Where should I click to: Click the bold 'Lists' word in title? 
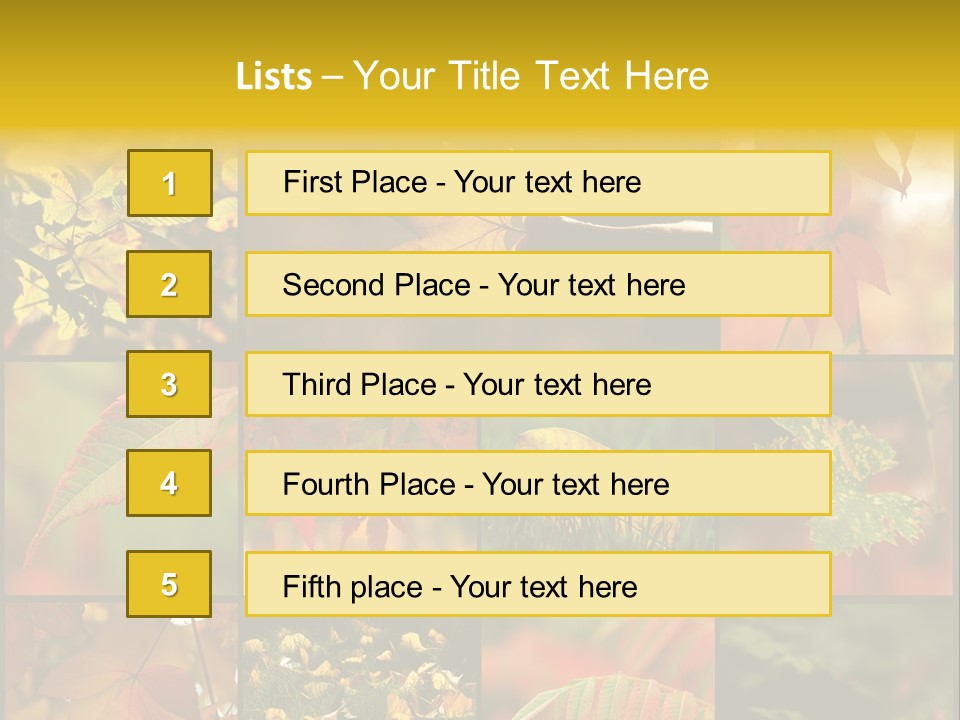pos(274,77)
